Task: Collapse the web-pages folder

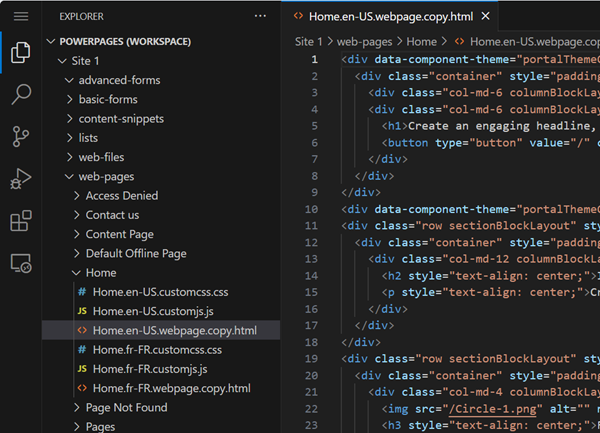Action: pyautogui.click(x=106, y=176)
